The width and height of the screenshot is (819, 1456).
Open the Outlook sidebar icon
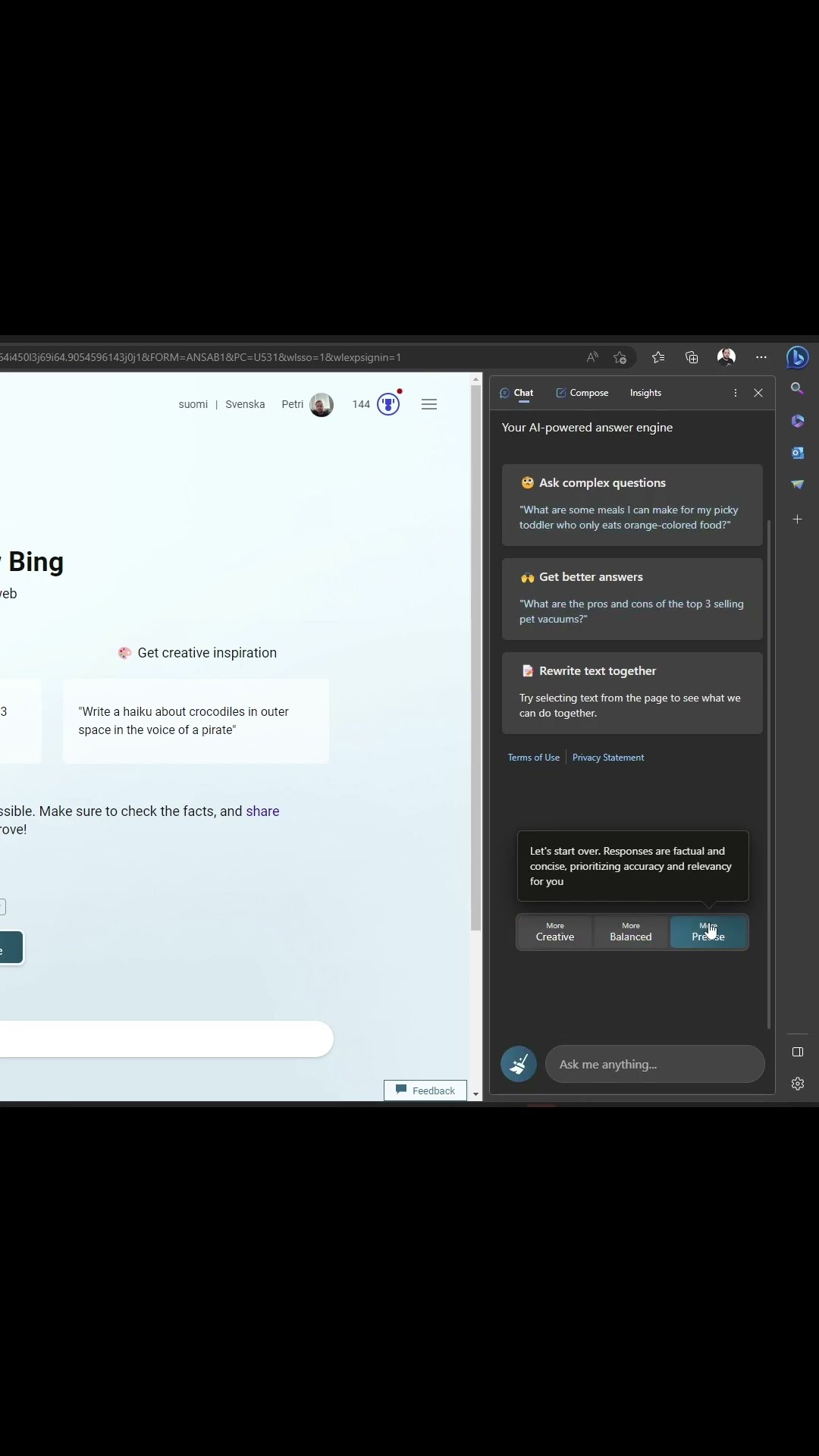[x=797, y=453]
